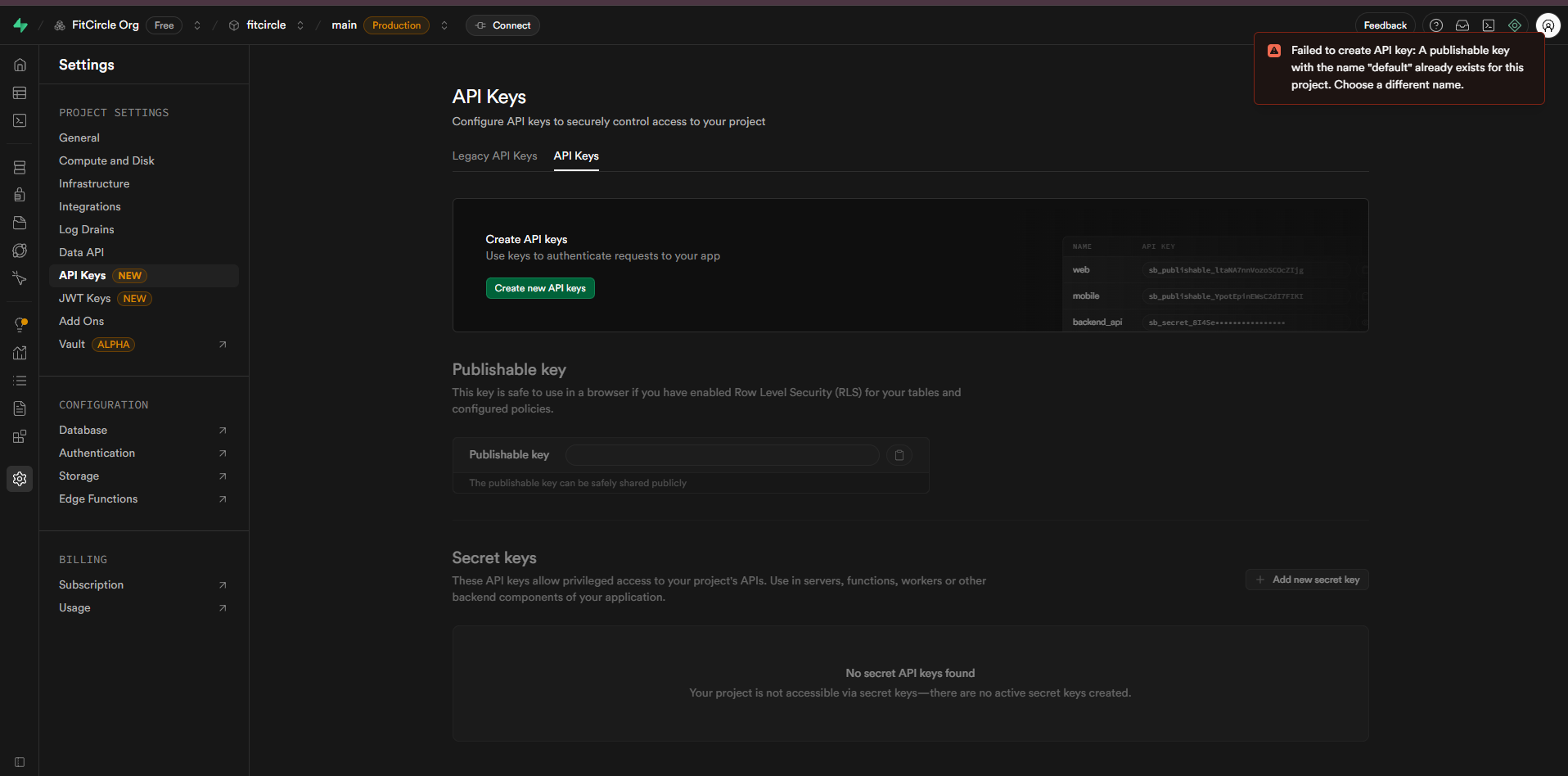
Task: Open the SQL Editor sidebar icon
Action: (x=20, y=120)
